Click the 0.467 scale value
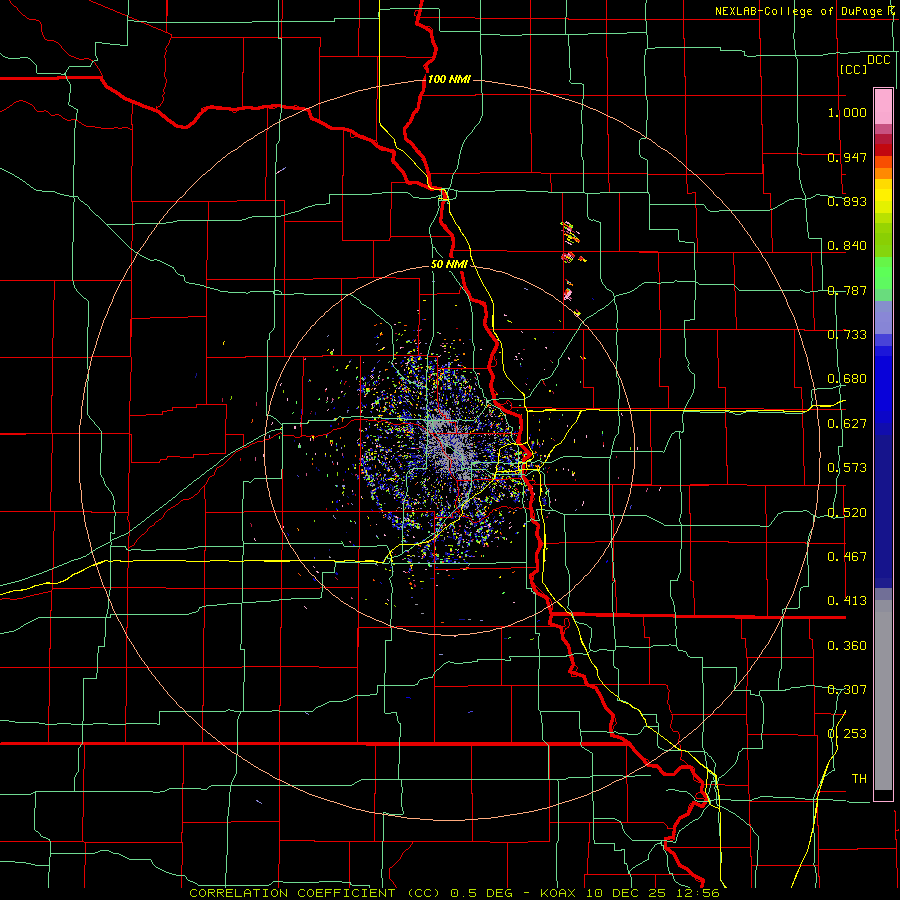 [847, 557]
